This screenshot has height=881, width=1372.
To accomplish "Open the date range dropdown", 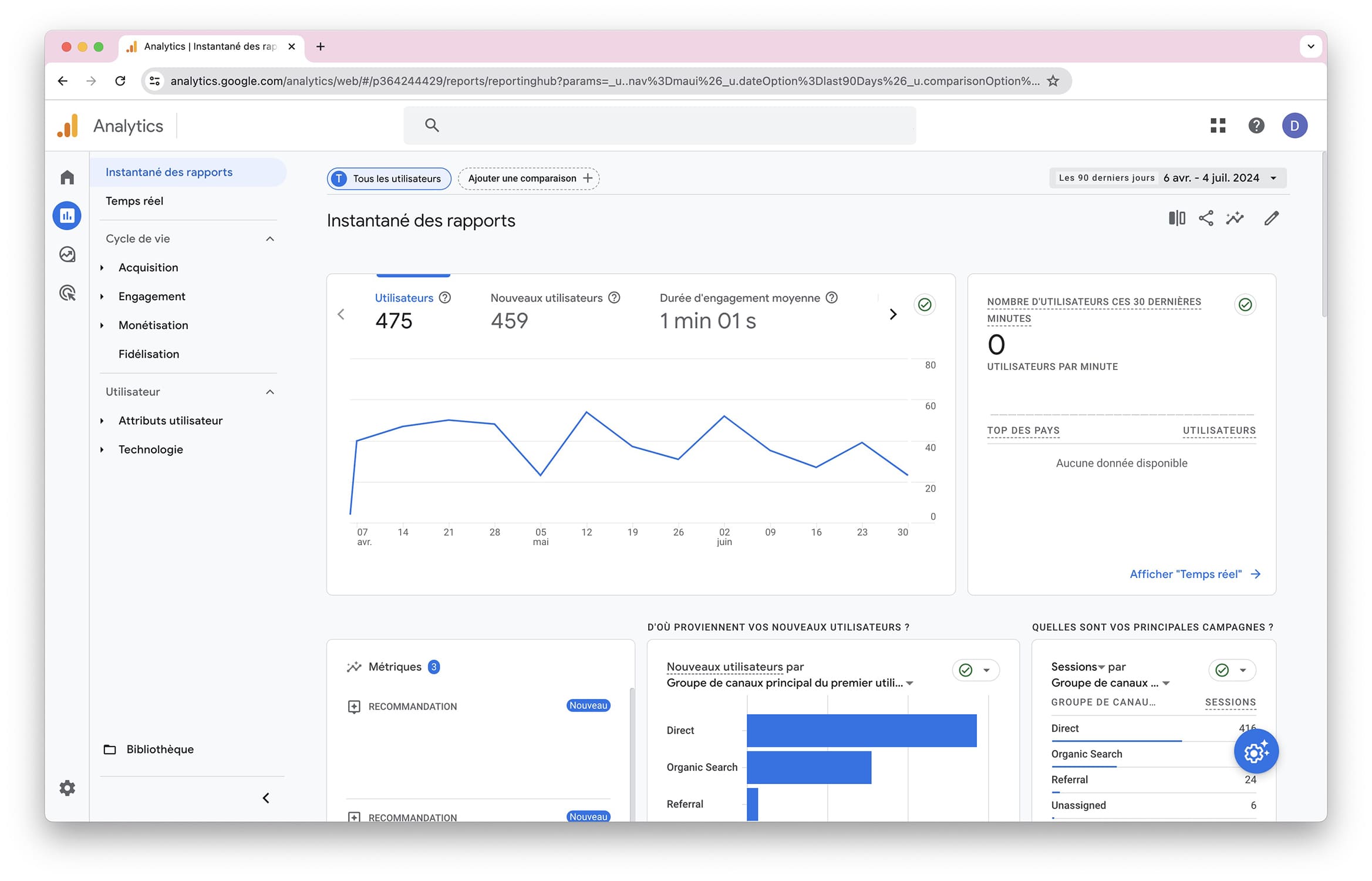I will tap(1167, 178).
